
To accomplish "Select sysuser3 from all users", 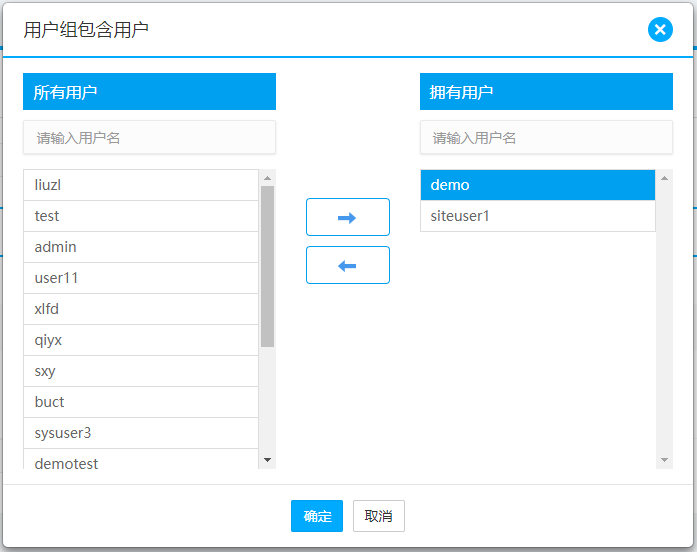I will click(x=141, y=433).
